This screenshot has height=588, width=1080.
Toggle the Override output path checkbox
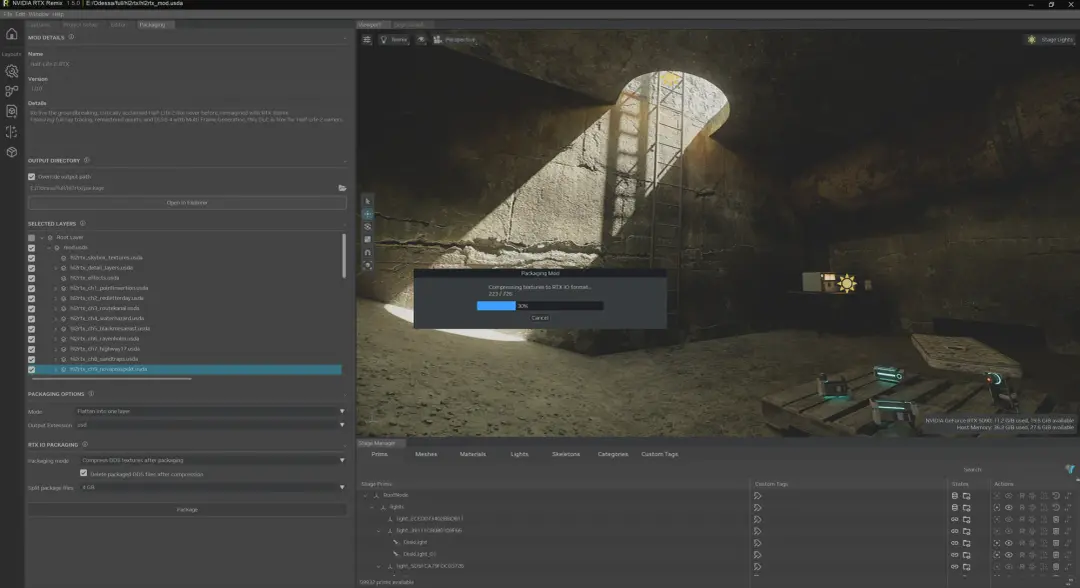tap(32, 177)
